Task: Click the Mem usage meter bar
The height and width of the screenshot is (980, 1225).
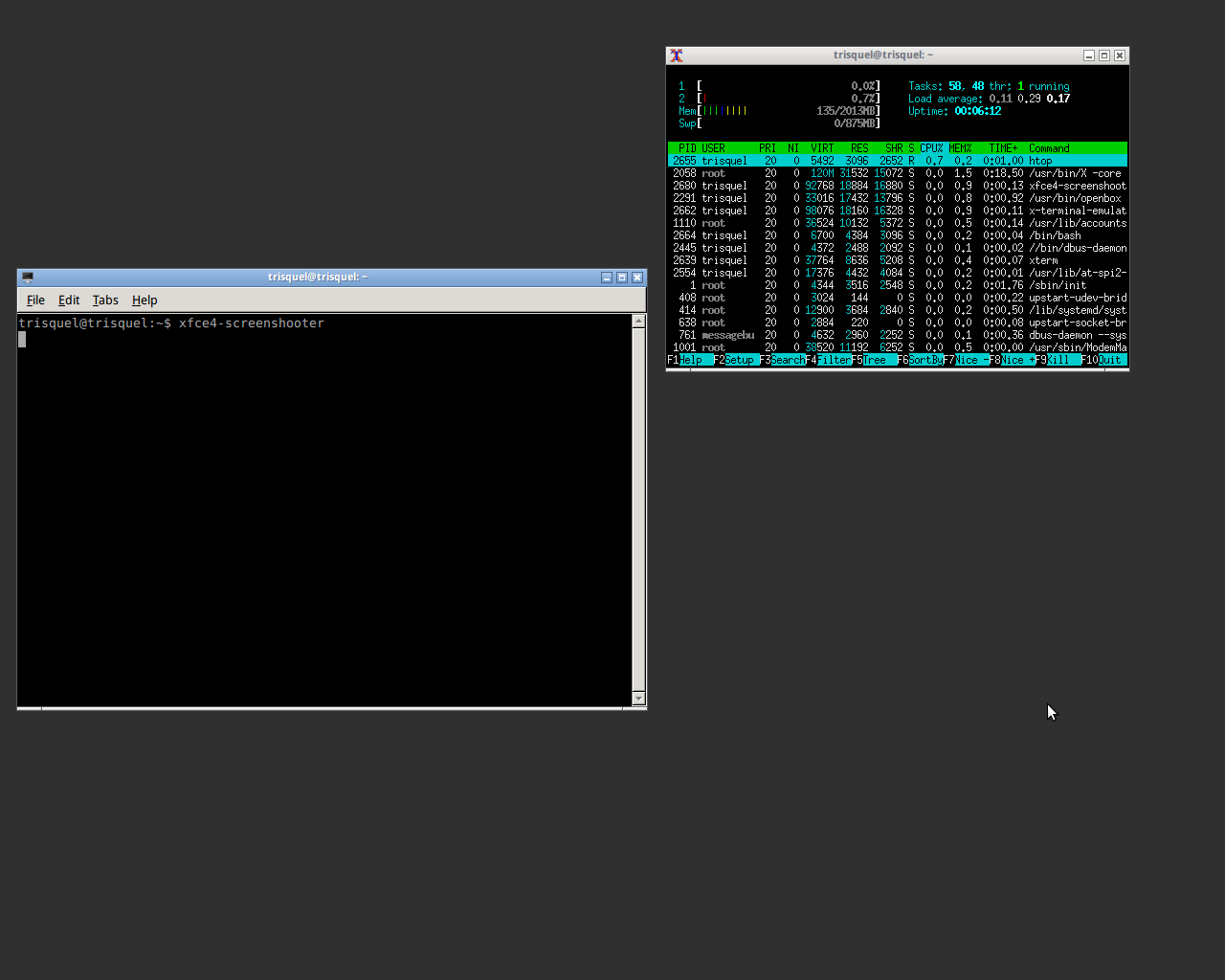Action: [779, 111]
